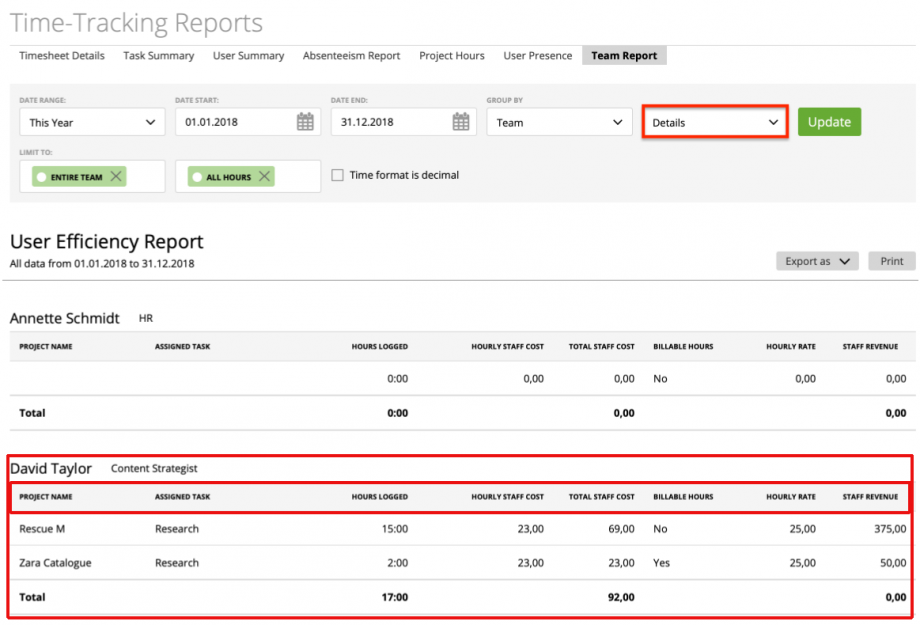Select David Taylor's name in the report

51,468
